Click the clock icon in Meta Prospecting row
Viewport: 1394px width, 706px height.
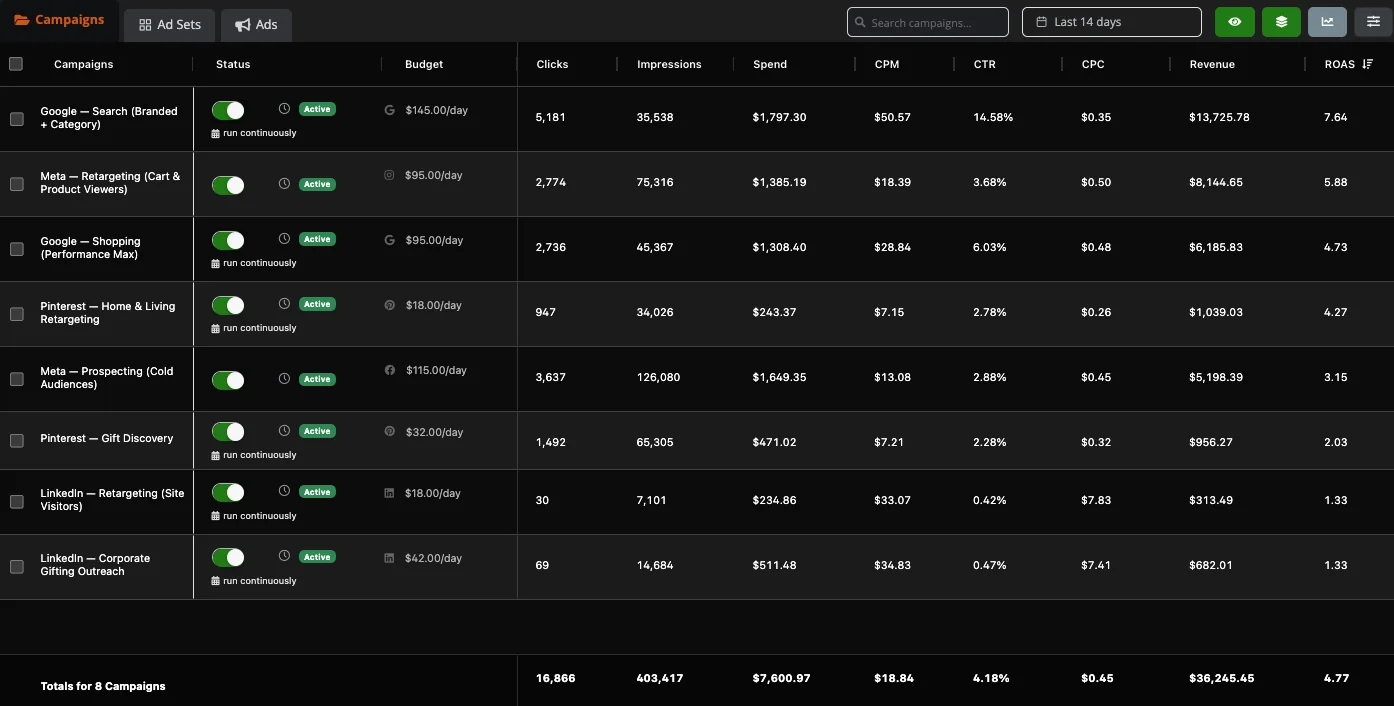(284, 379)
